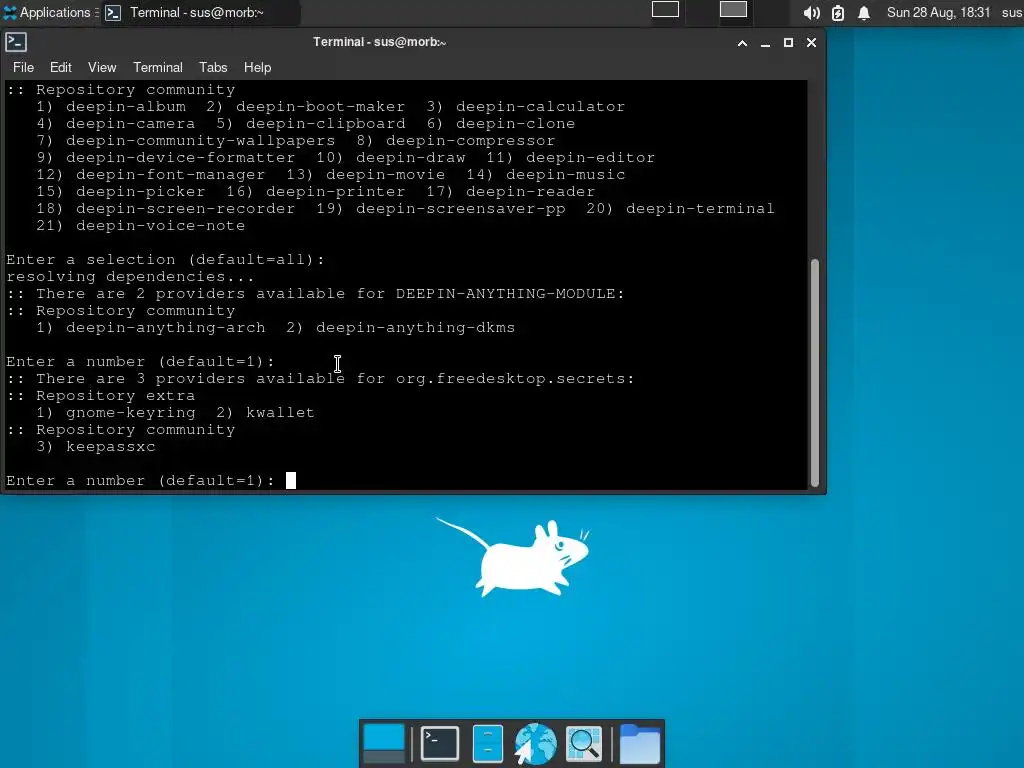This screenshot has height=768, width=1024.
Task: Open the notifications bell icon
Action: 864,13
